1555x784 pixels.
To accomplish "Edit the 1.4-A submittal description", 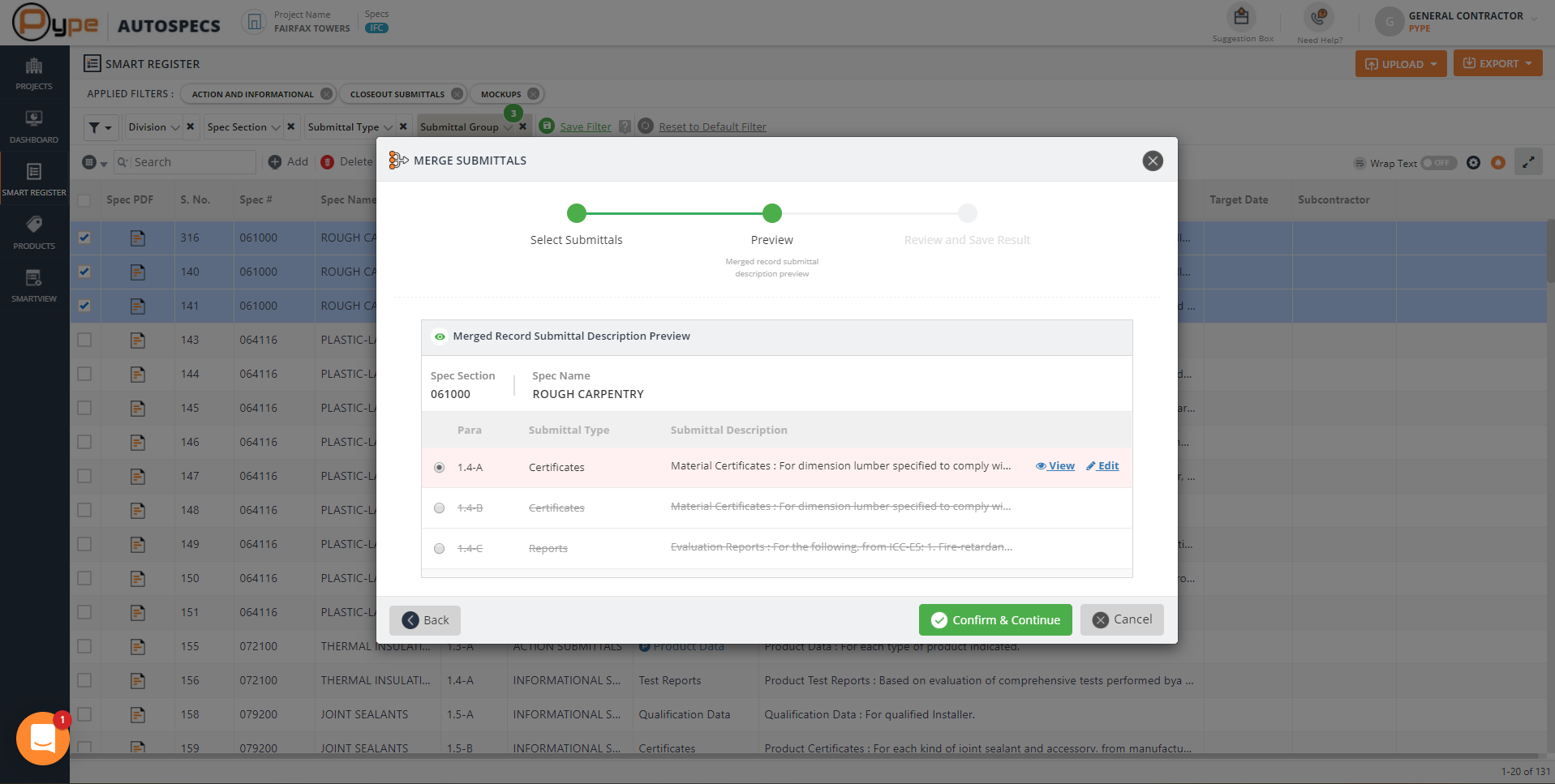I will coord(1102,466).
